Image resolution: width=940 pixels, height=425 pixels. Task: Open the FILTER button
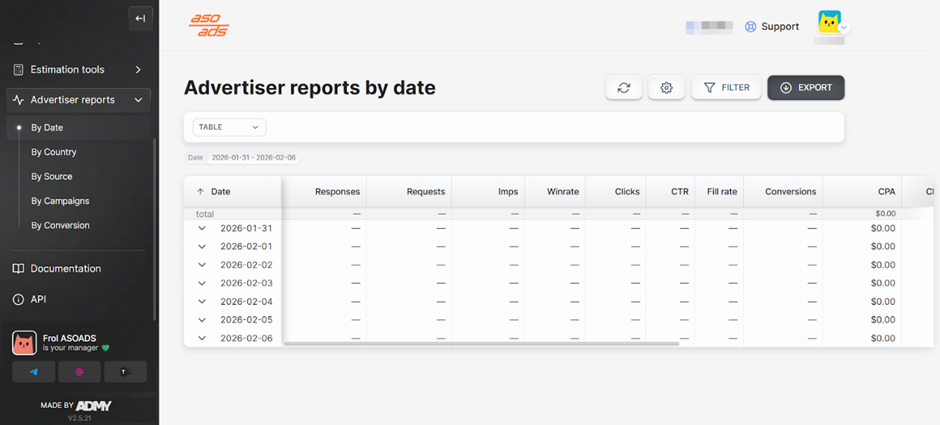click(x=727, y=88)
